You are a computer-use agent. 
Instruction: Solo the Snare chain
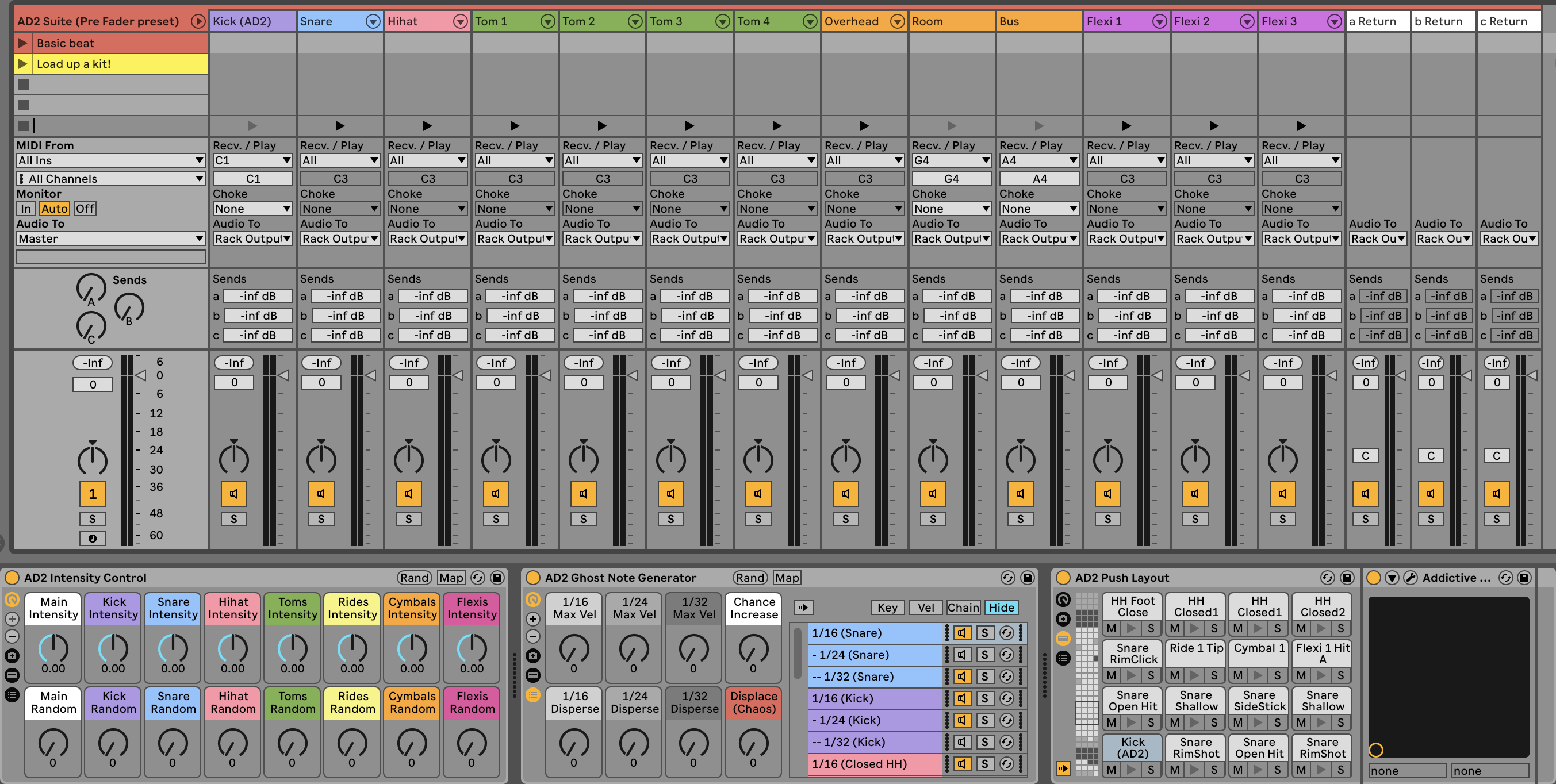(x=321, y=518)
